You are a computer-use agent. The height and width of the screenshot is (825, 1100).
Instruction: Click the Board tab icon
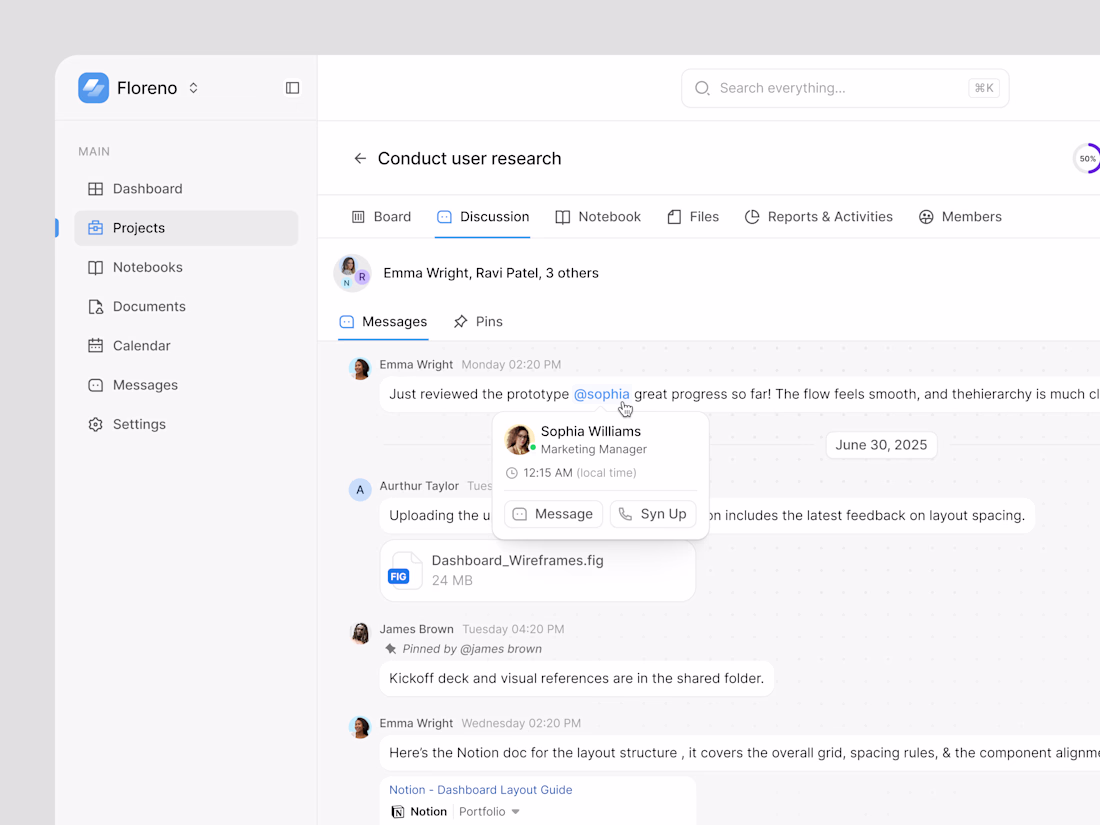pyautogui.click(x=358, y=217)
